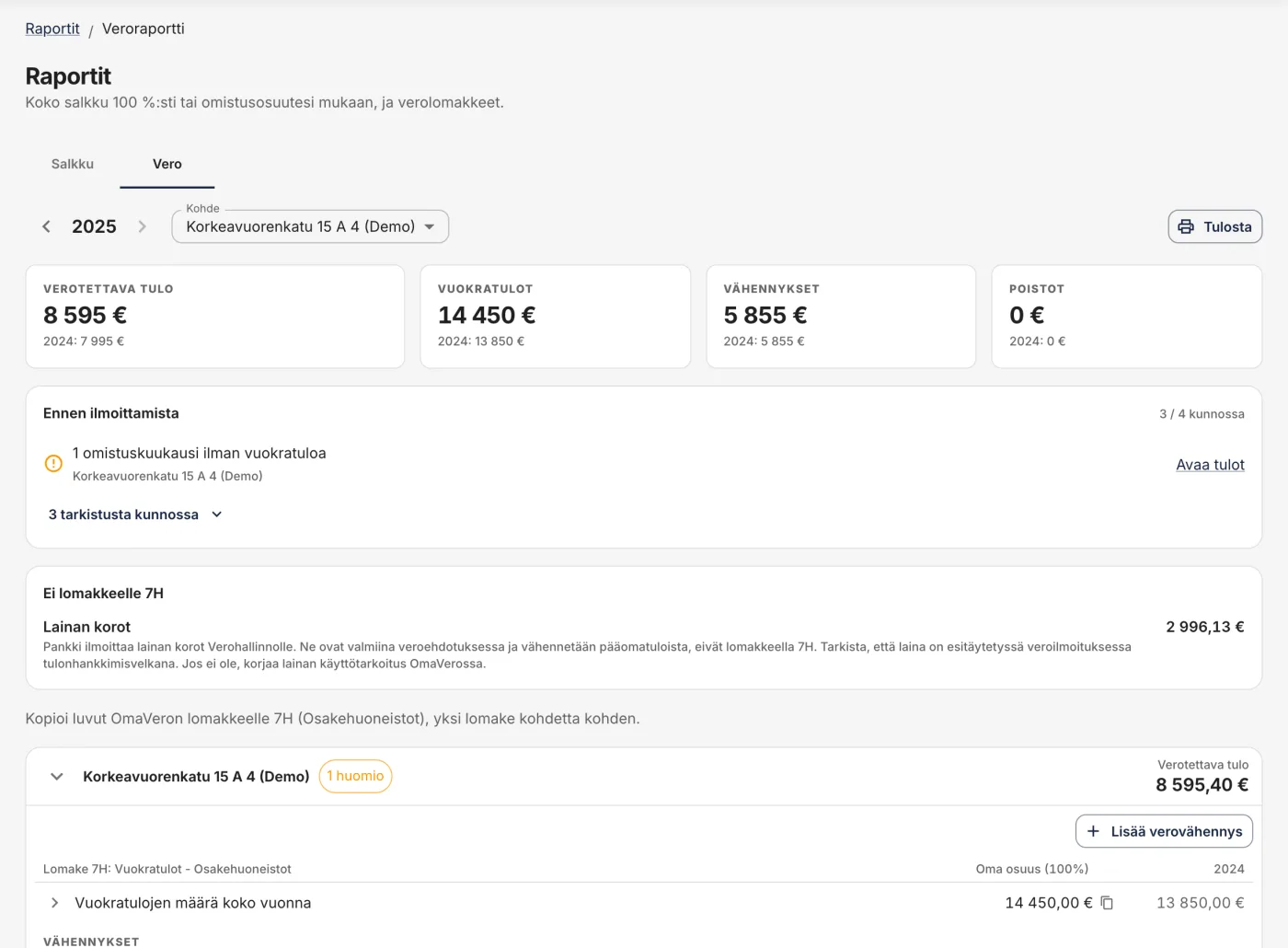
Task: Click the Verotettava tulo total 8 595,40 €
Action: click(1202, 785)
